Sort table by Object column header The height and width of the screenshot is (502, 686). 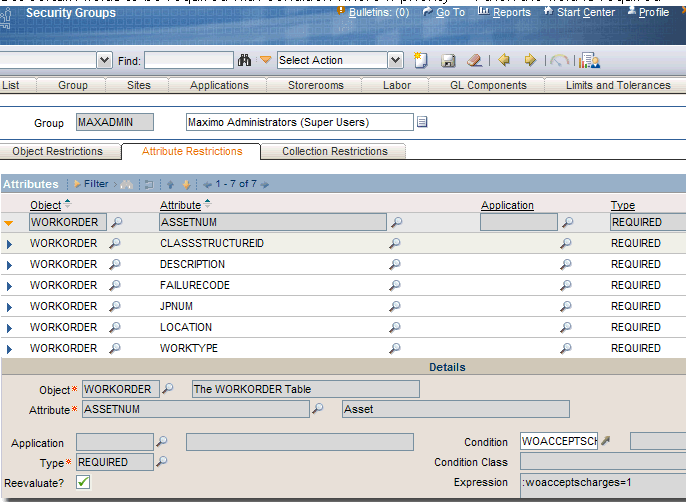pos(46,205)
